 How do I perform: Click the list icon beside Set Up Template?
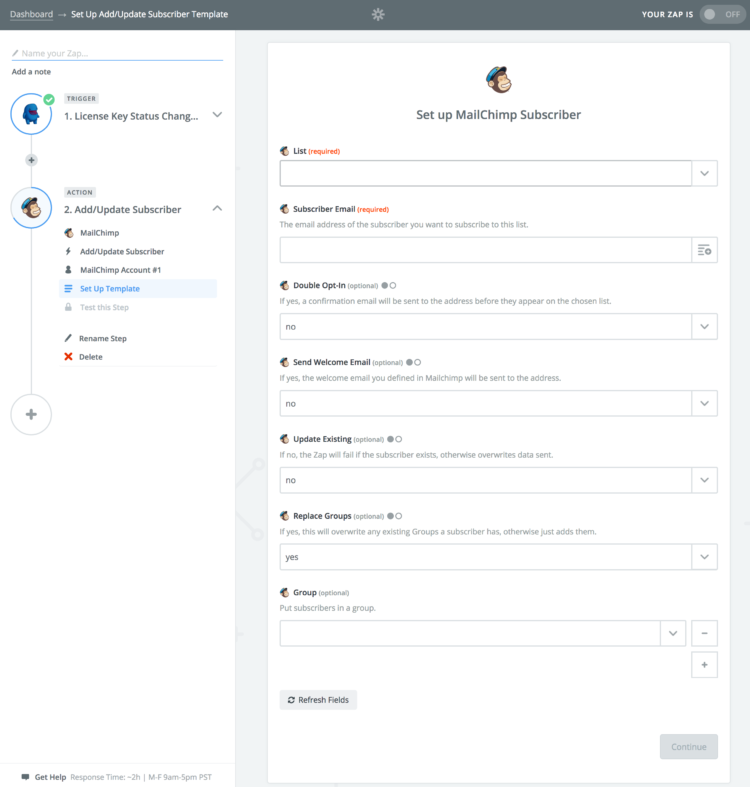68,288
